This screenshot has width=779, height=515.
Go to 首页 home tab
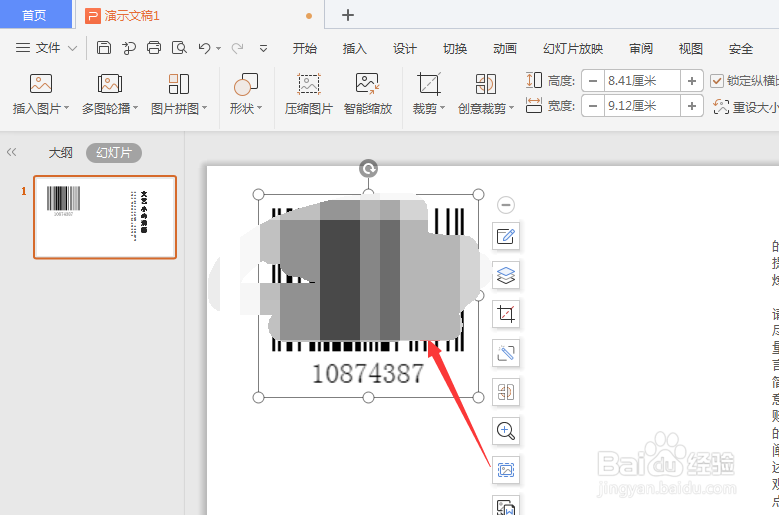[x=34, y=15]
